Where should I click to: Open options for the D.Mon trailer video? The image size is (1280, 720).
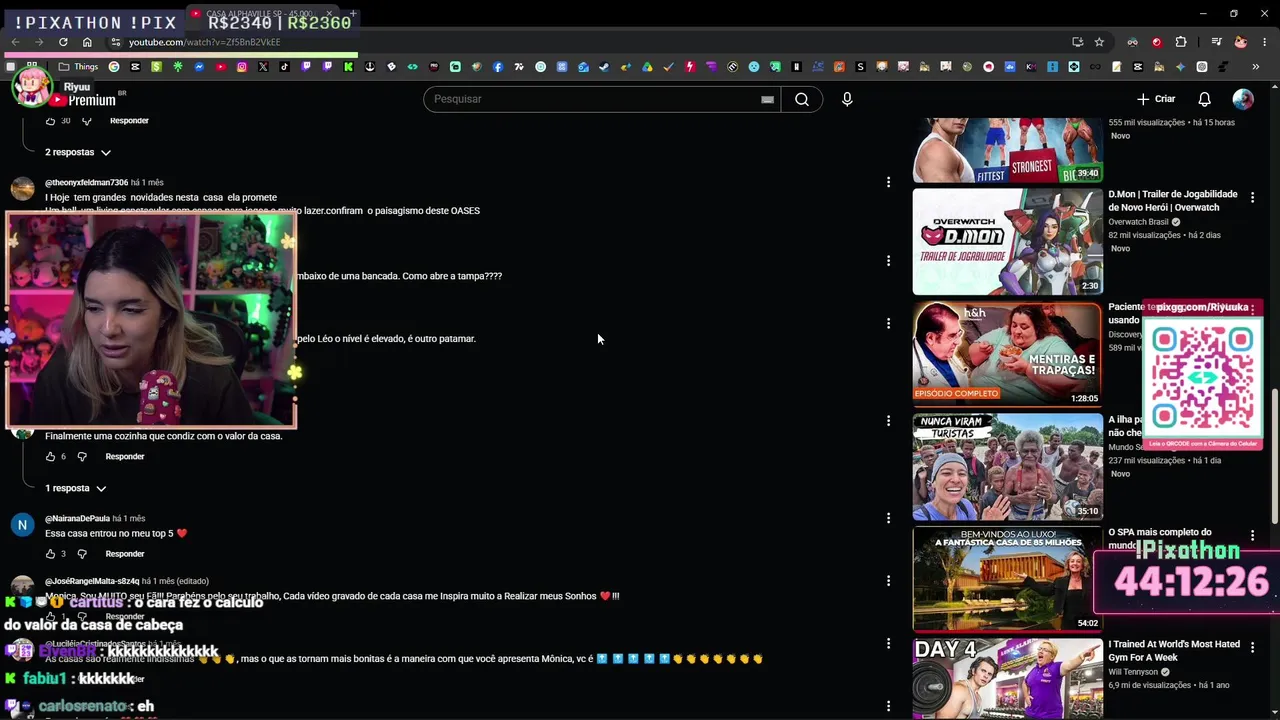[x=1252, y=198]
